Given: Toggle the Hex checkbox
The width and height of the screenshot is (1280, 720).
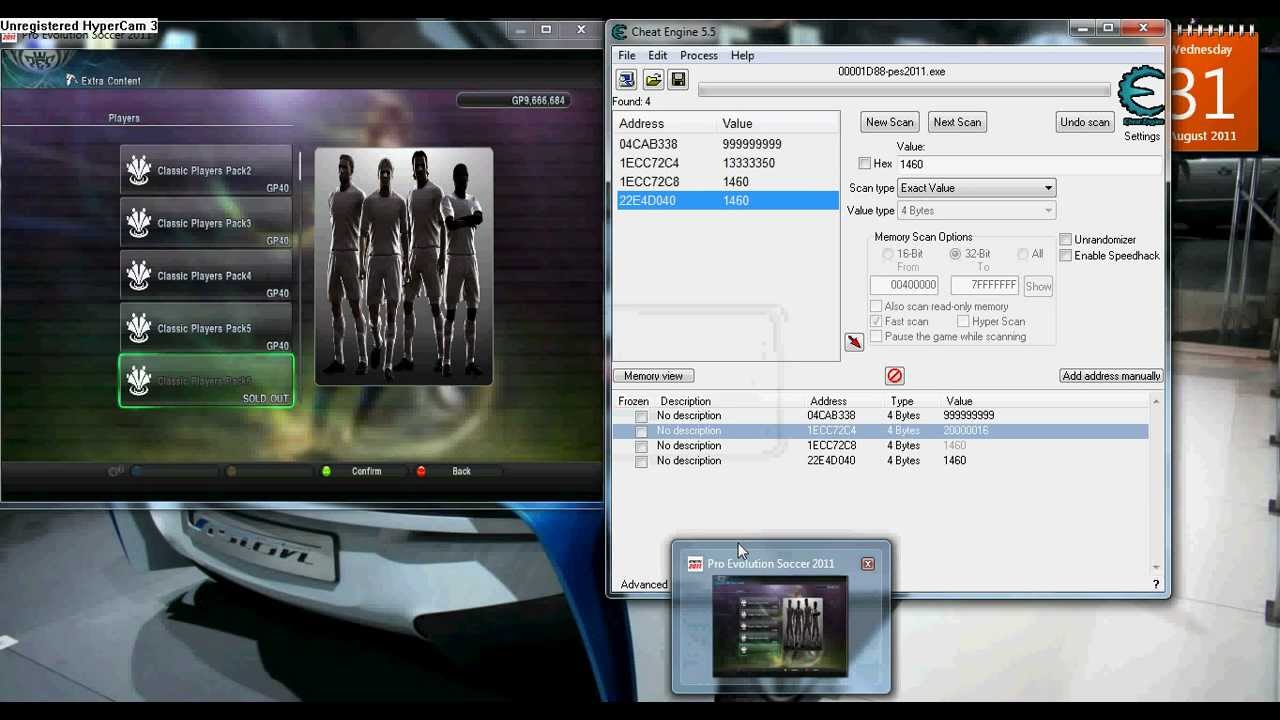Looking at the screenshot, I should 864,164.
